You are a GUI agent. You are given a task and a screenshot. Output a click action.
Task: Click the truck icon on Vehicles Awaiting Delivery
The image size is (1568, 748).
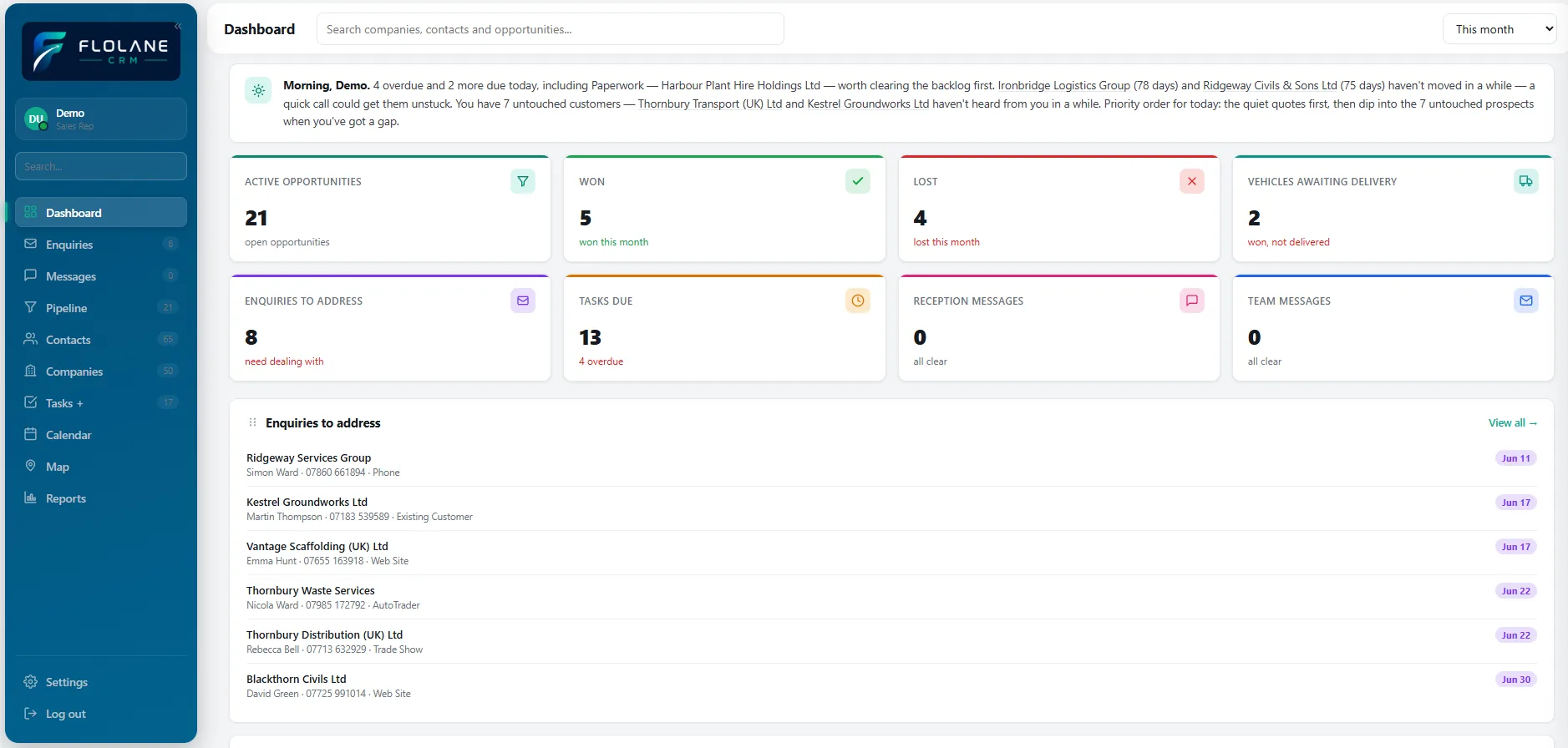pos(1526,181)
